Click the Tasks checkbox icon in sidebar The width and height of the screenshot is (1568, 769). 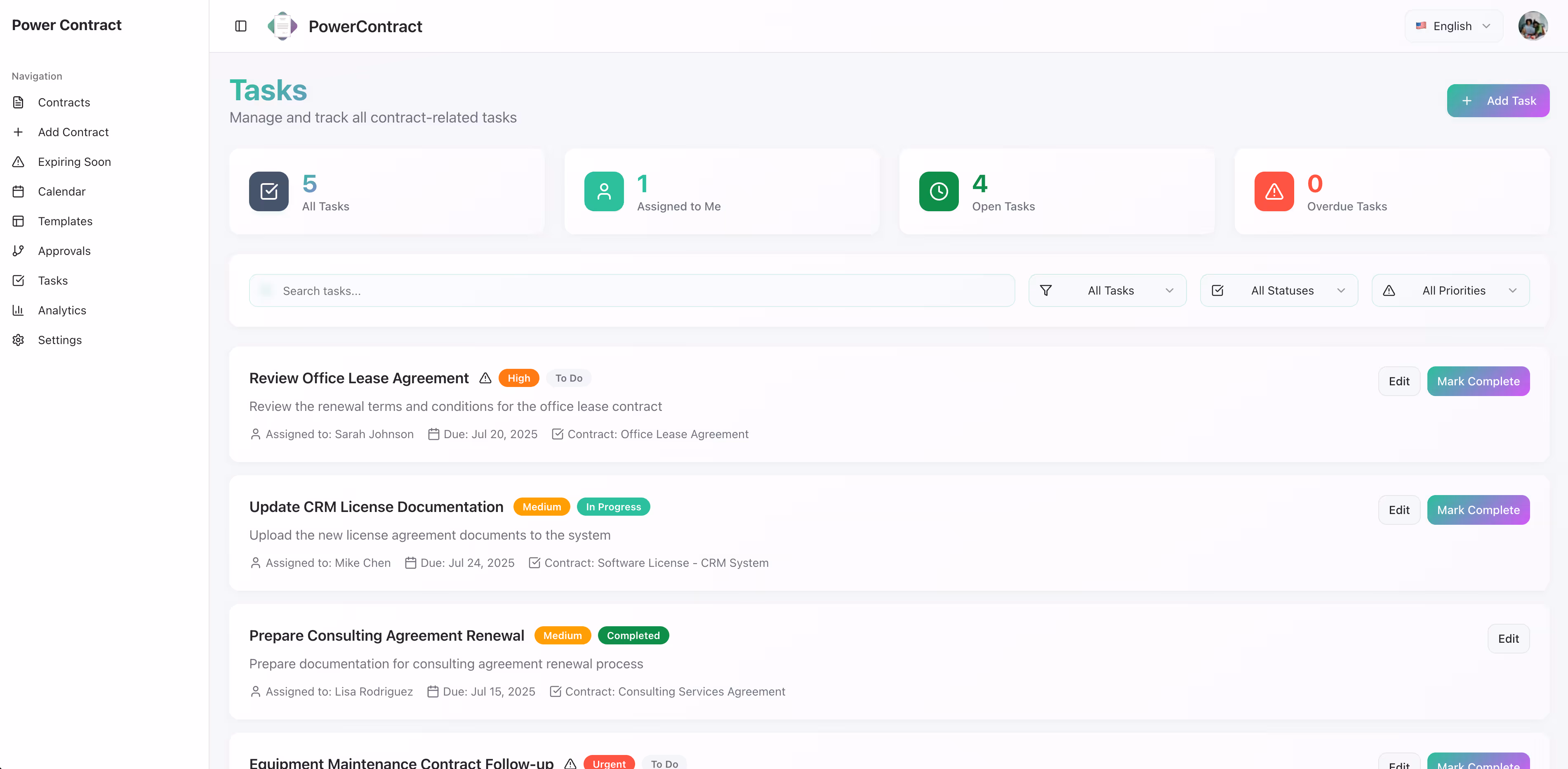tap(18, 281)
